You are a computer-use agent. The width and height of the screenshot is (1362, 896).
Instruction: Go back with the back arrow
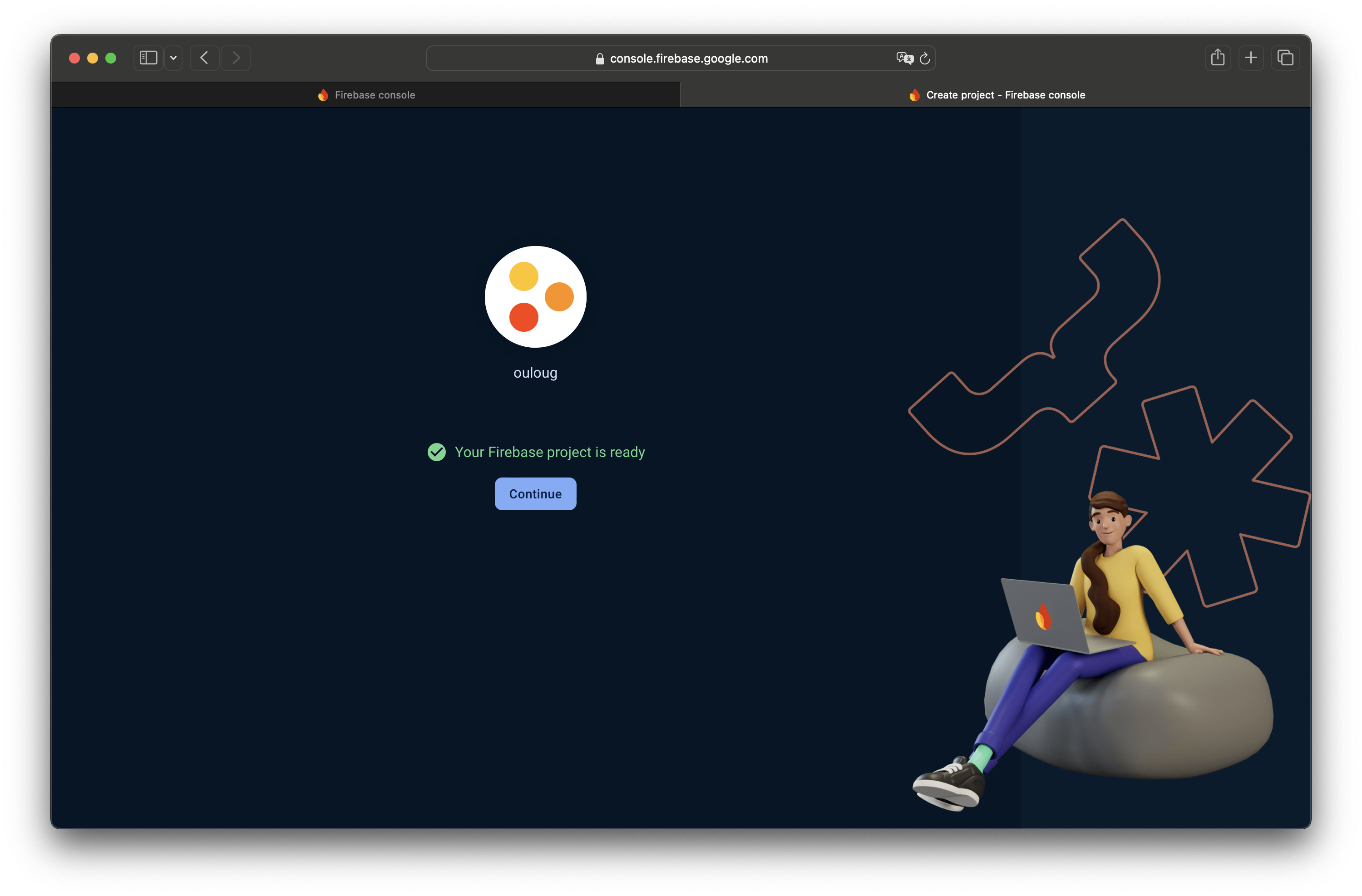tap(204, 58)
